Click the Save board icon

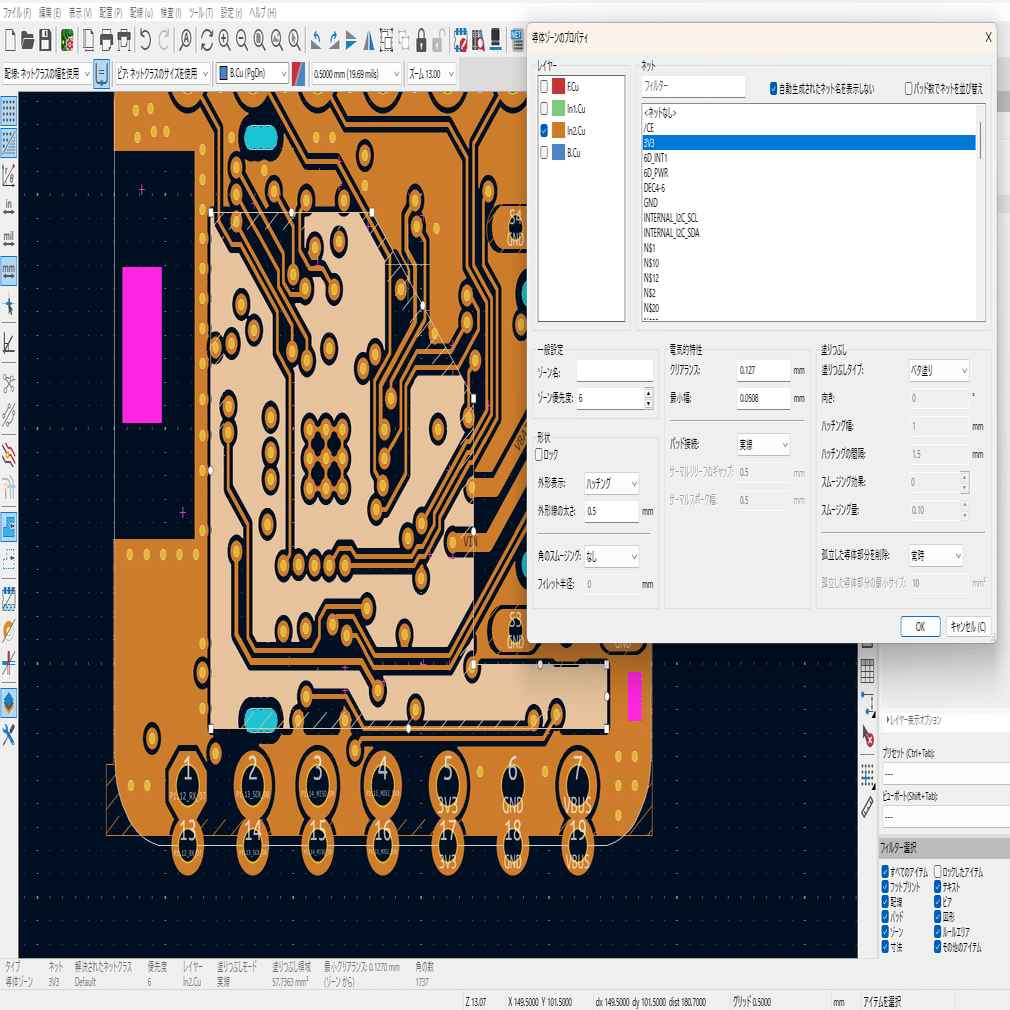tap(45, 40)
